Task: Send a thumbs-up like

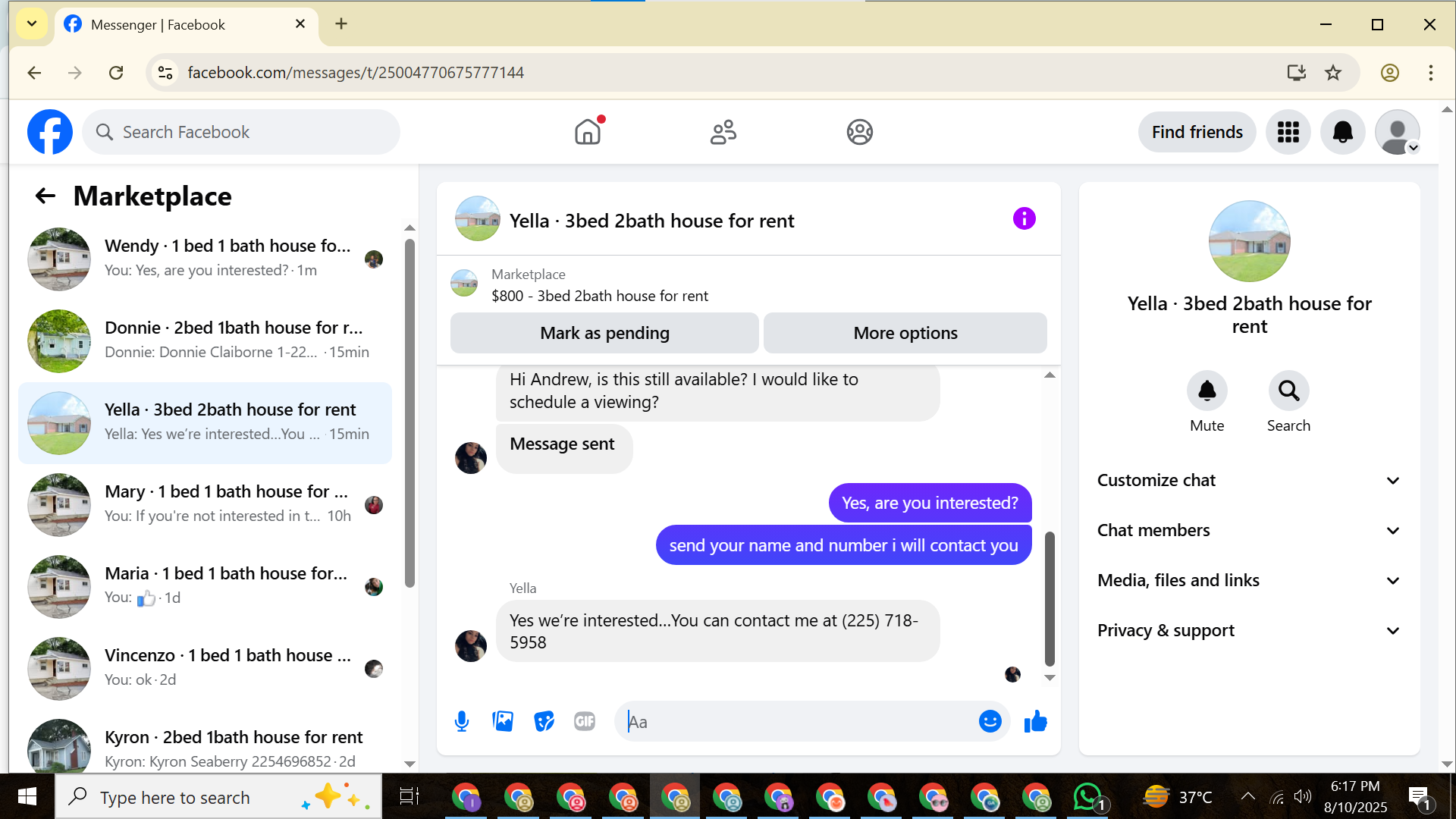Action: pos(1035,721)
